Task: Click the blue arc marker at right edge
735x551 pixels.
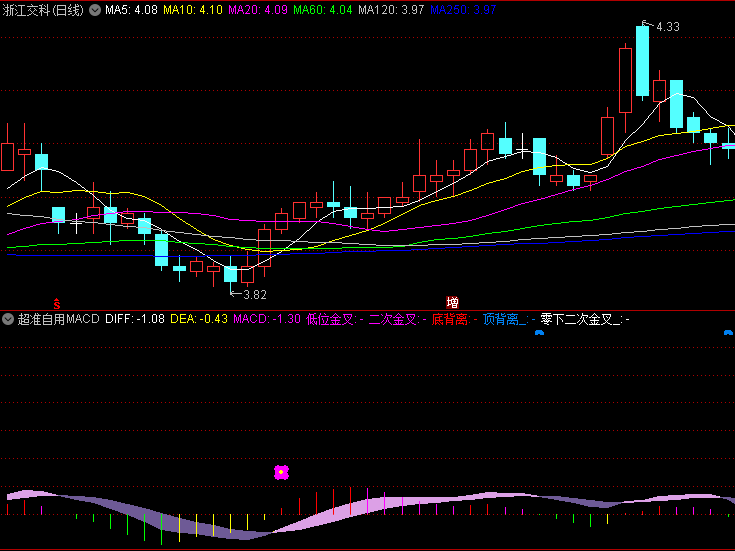Action: 729,332
